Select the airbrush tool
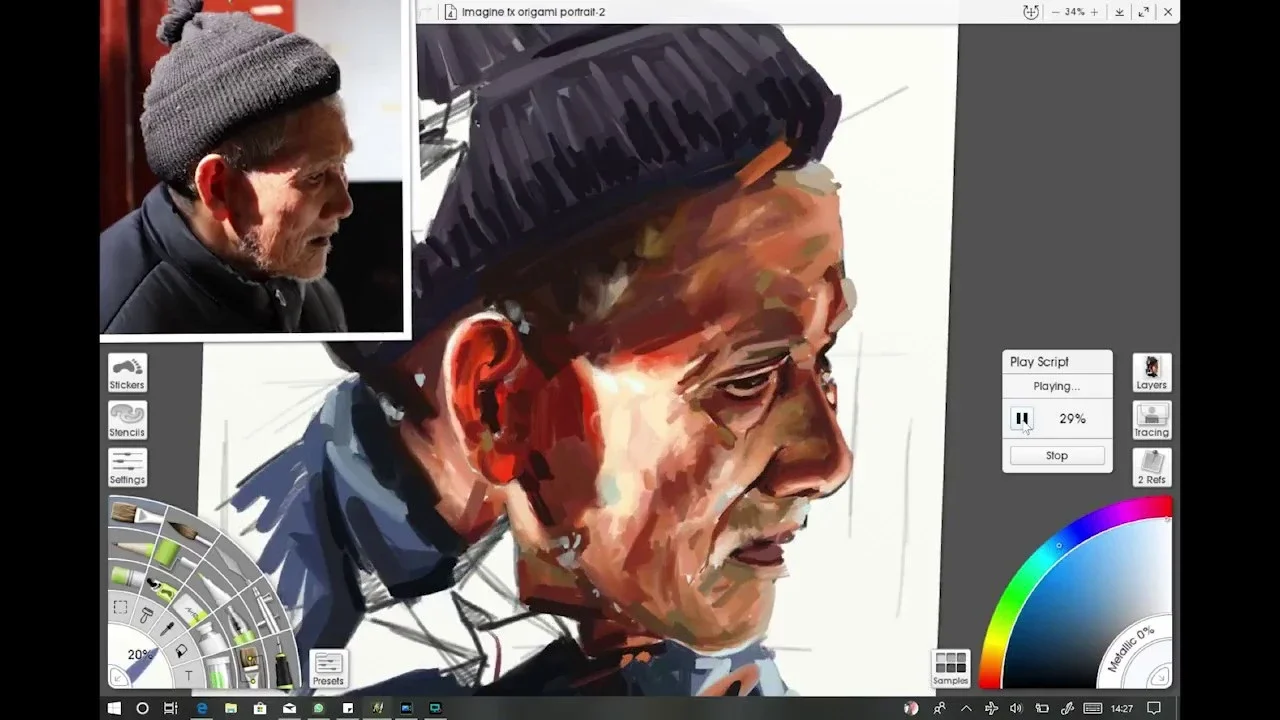Screen dimensions: 1280x720 coord(267,610)
